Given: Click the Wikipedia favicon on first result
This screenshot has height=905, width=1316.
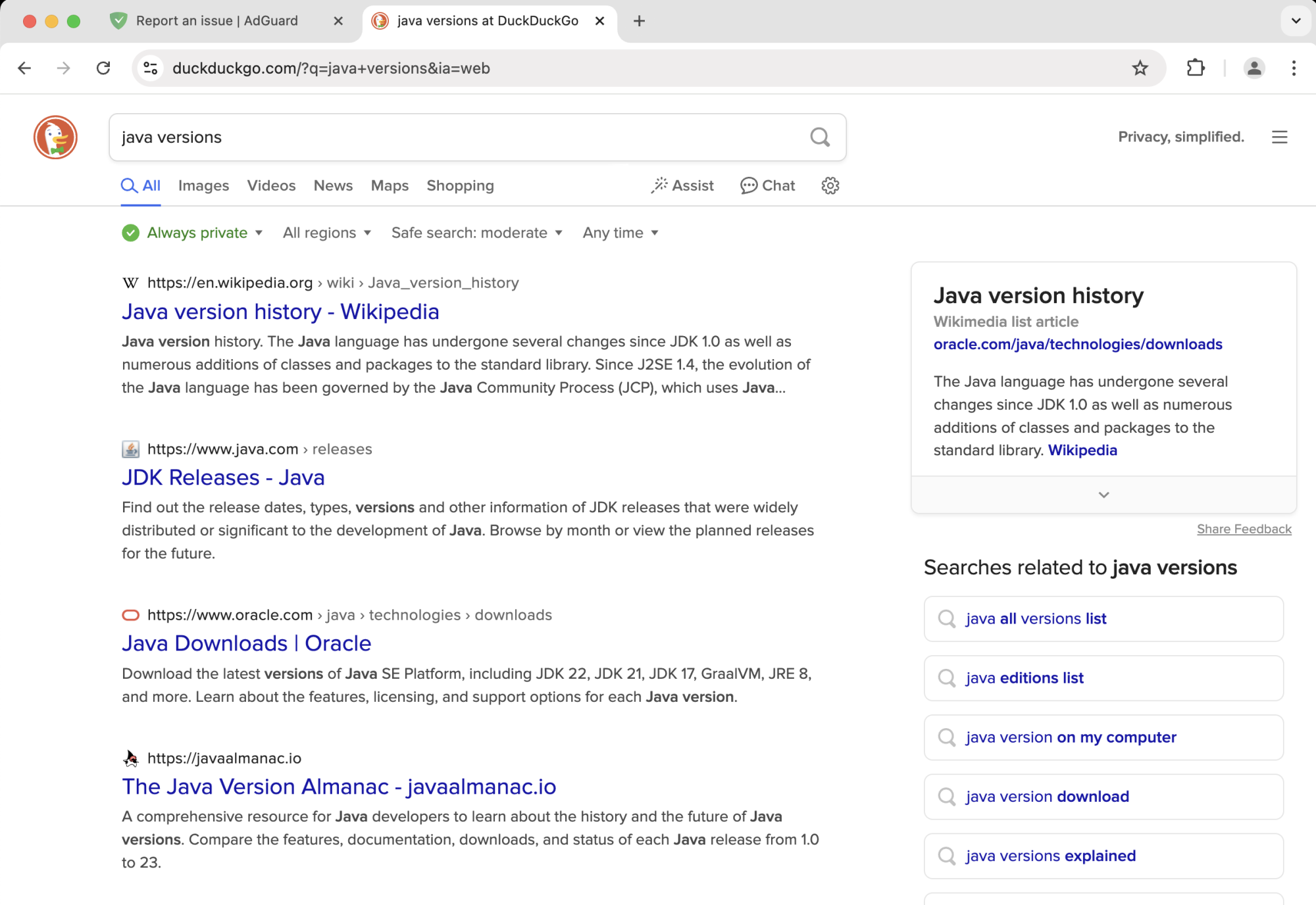Looking at the screenshot, I should click(x=130, y=283).
